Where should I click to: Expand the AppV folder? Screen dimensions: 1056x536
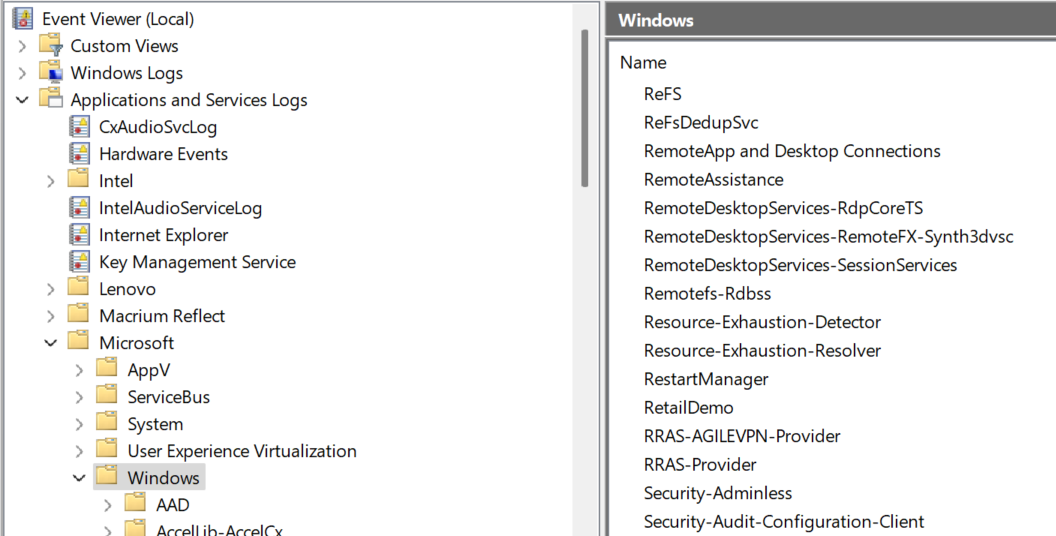[x=79, y=370]
